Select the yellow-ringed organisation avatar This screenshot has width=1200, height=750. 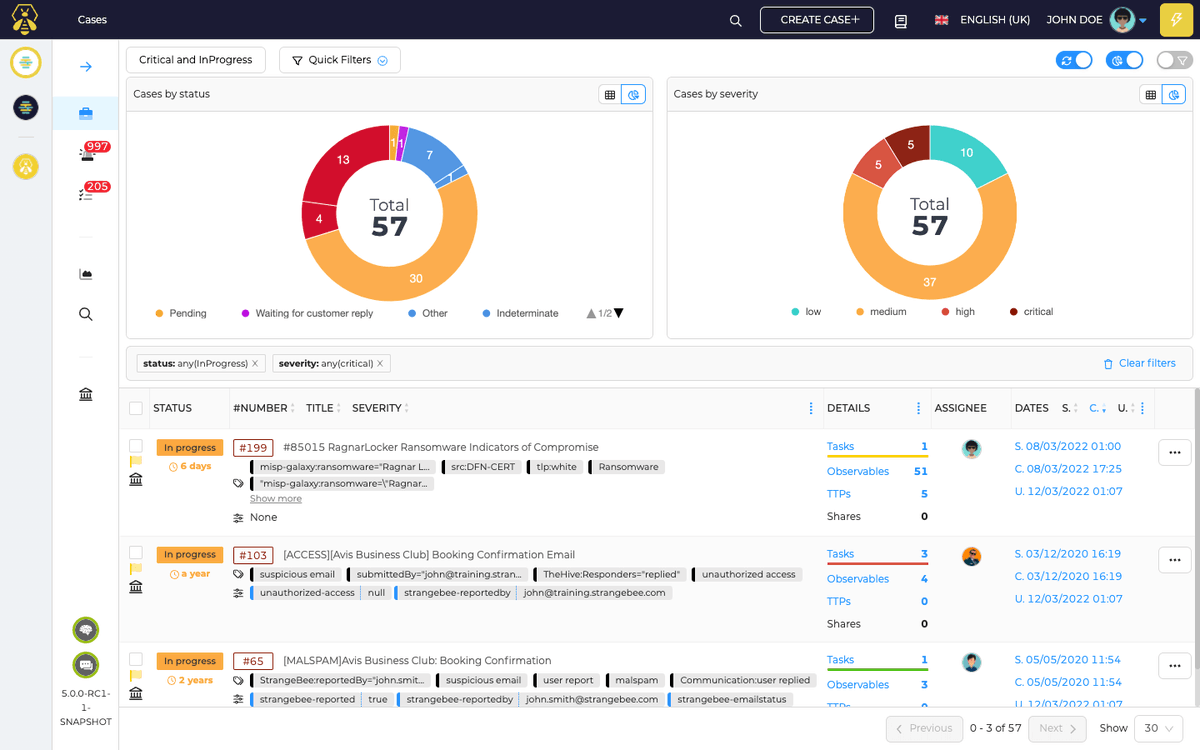pyautogui.click(x=26, y=62)
